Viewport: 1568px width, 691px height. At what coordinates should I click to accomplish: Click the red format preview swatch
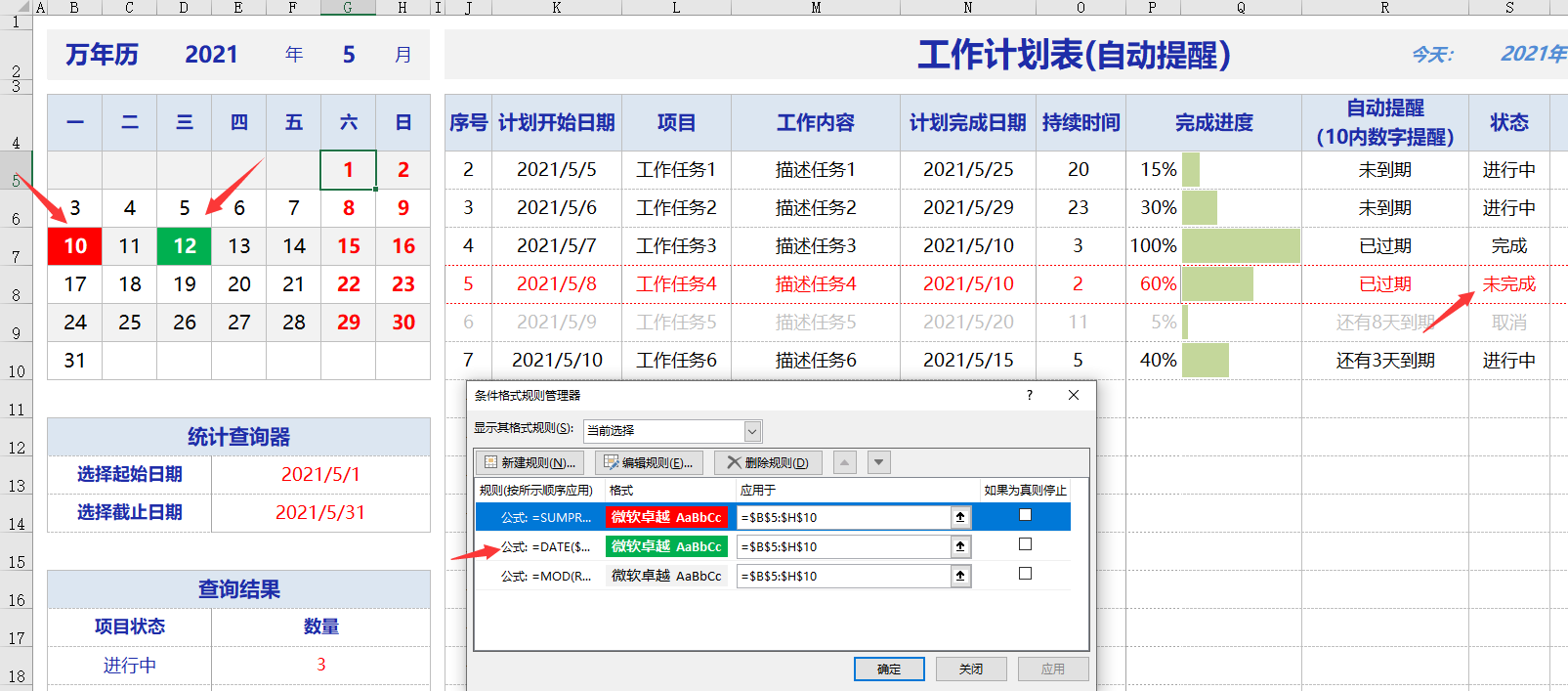point(666,517)
